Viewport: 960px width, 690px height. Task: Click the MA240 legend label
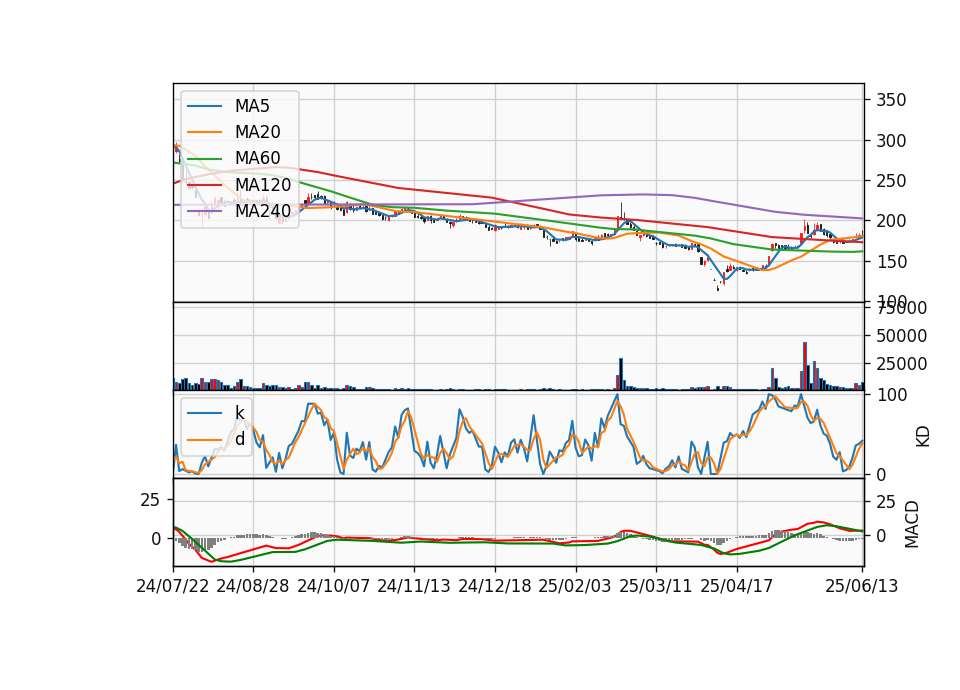(263, 211)
